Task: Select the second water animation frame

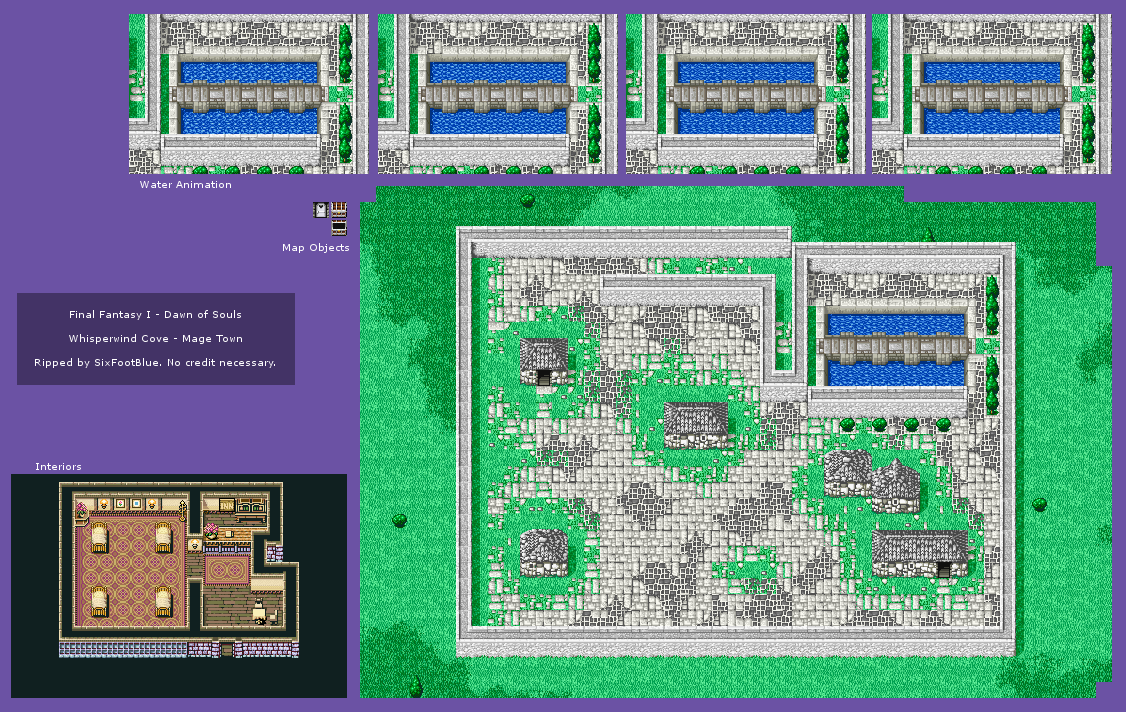Action: tap(497, 94)
